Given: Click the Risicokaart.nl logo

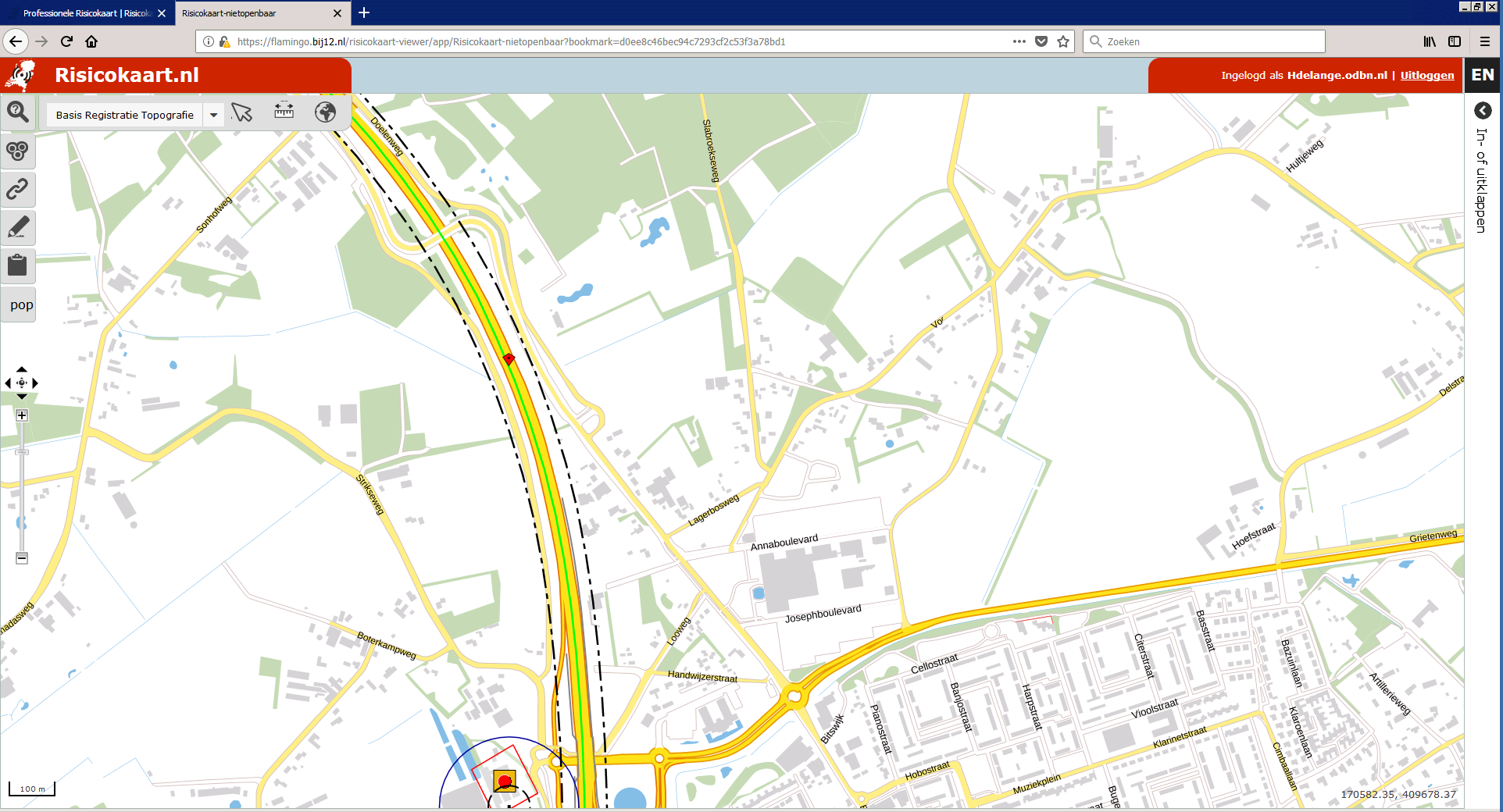Looking at the screenshot, I should 21,76.
